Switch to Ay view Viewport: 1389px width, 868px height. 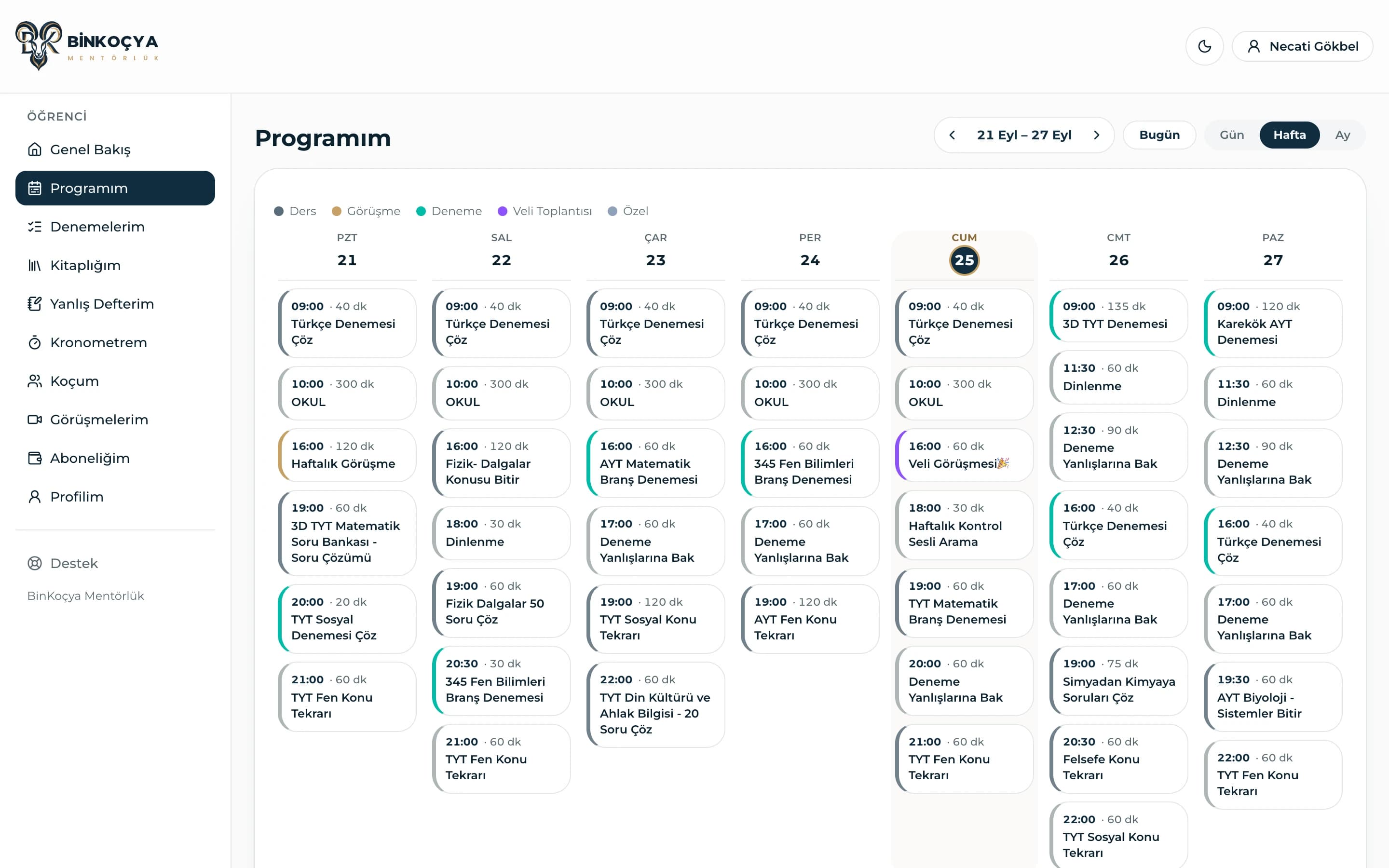point(1342,135)
